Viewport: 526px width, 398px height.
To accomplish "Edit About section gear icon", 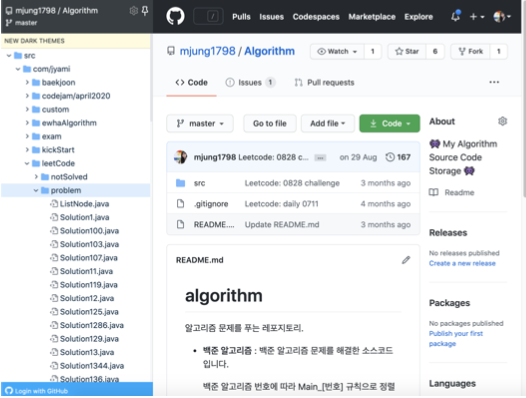I will point(502,121).
